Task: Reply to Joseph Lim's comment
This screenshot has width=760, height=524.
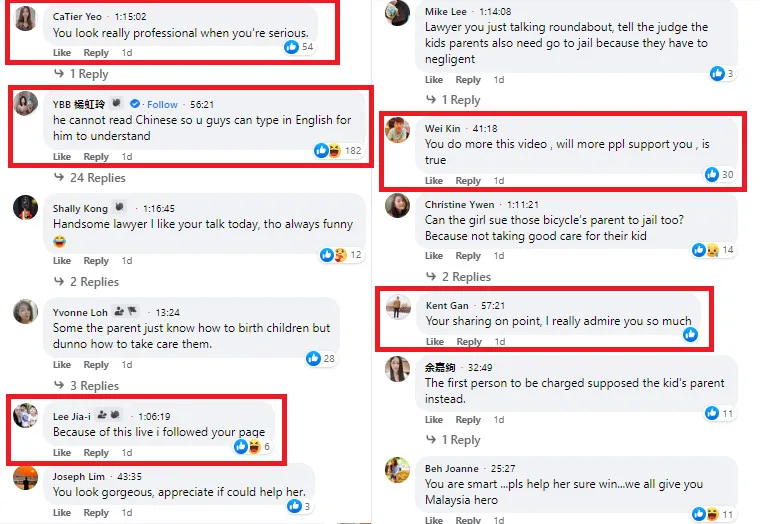Action: pyautogui.click(x=96, y=513)
